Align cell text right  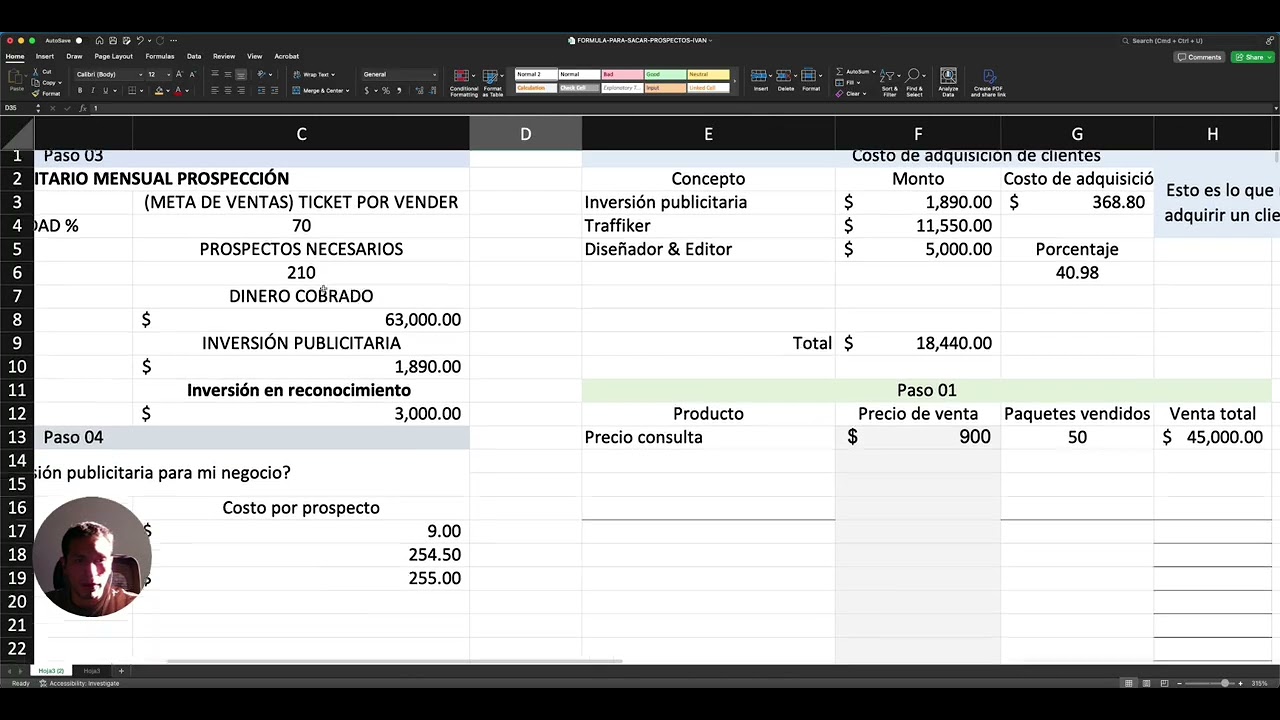(241, 91)
